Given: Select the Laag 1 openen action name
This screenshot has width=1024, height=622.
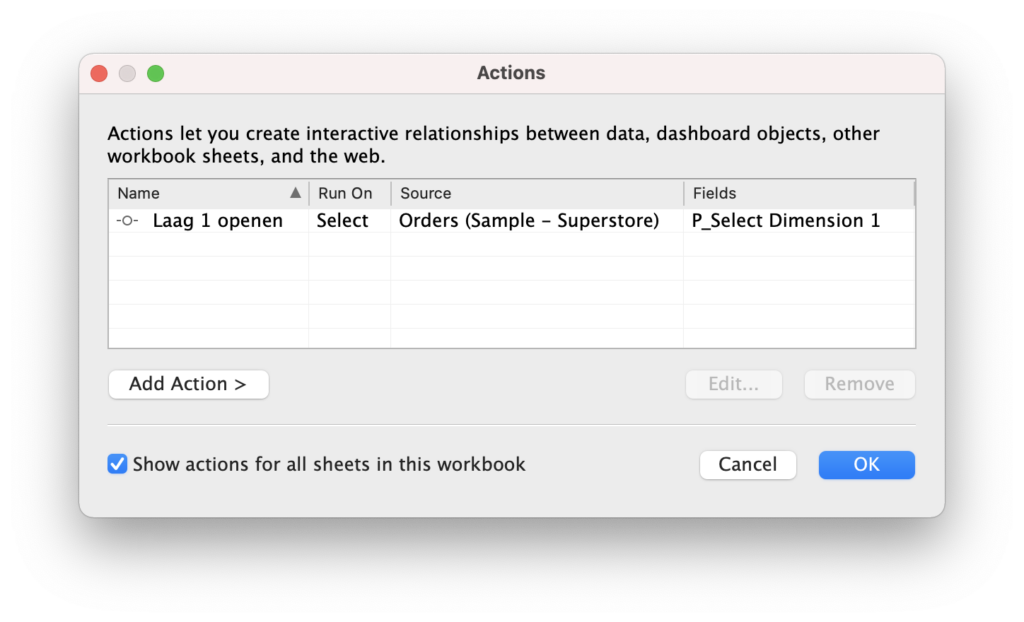Looking at the screenshot, I should coord(217,221).
